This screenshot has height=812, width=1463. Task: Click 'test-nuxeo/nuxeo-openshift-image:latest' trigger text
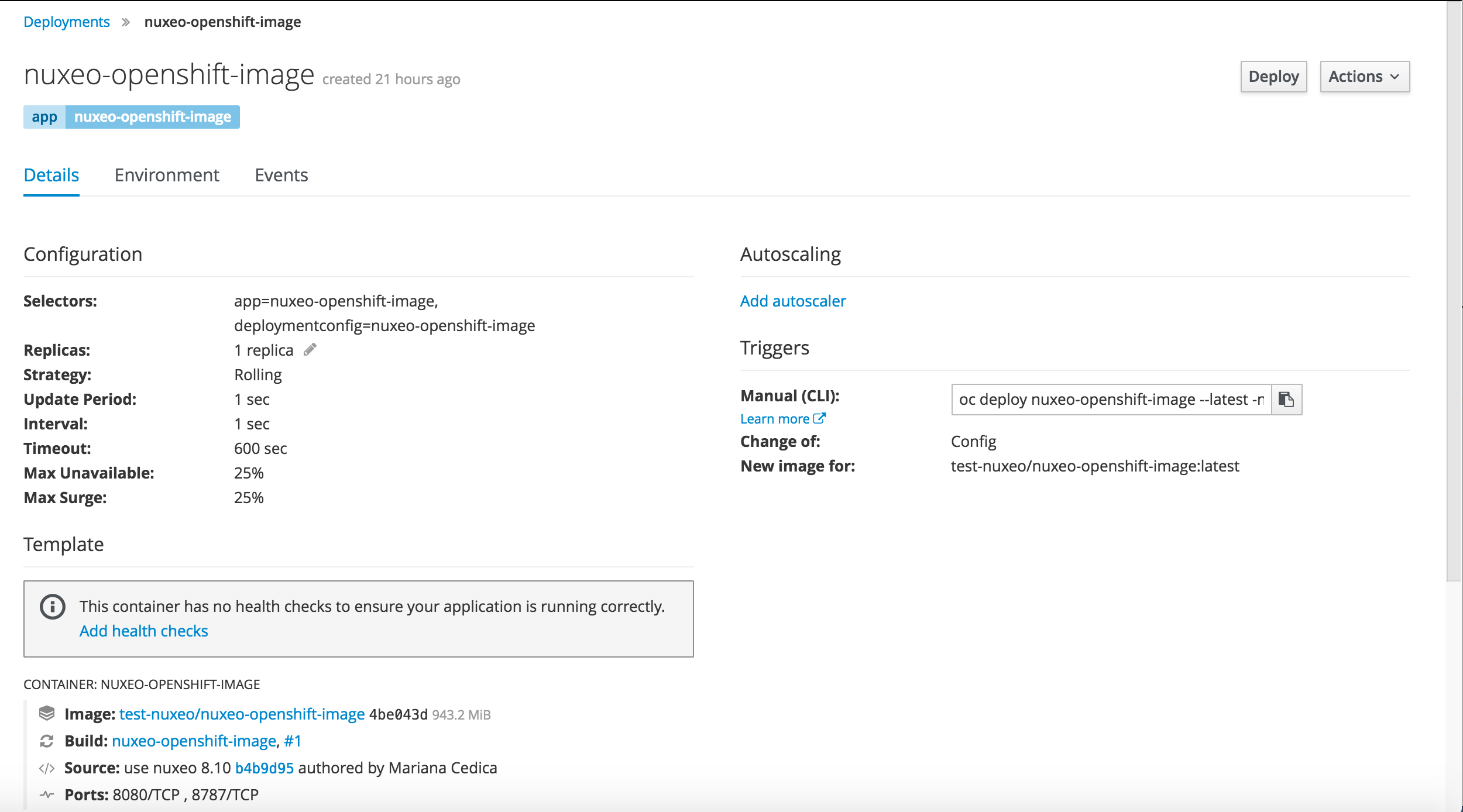pos(1095,466)
